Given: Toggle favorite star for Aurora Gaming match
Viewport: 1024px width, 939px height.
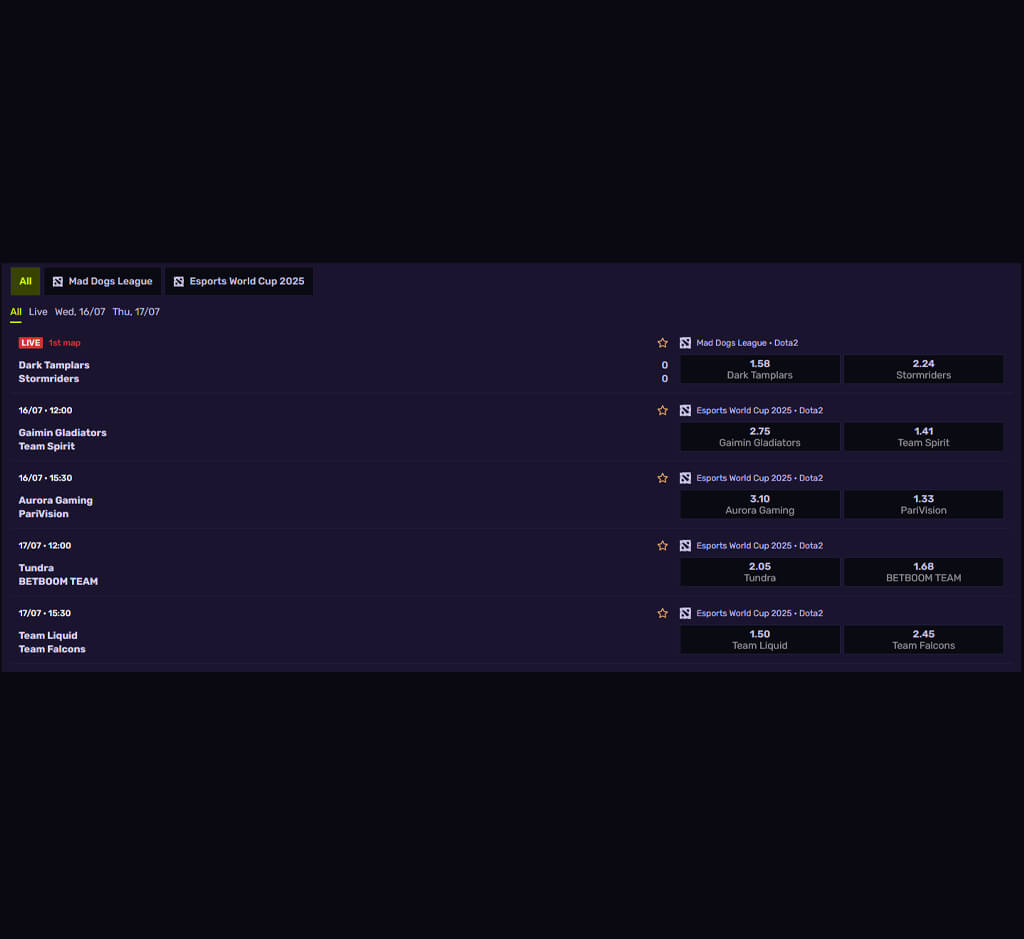Looking at the screenshot, I should (662, 478).
